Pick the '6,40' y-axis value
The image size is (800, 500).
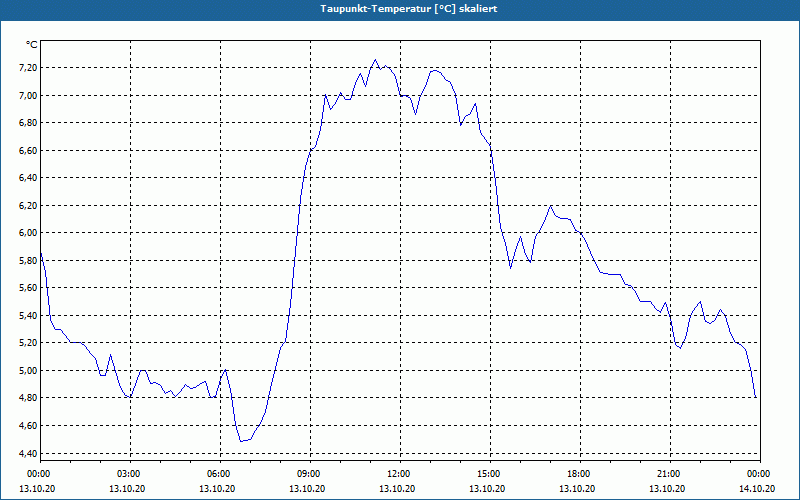(28, 178)
